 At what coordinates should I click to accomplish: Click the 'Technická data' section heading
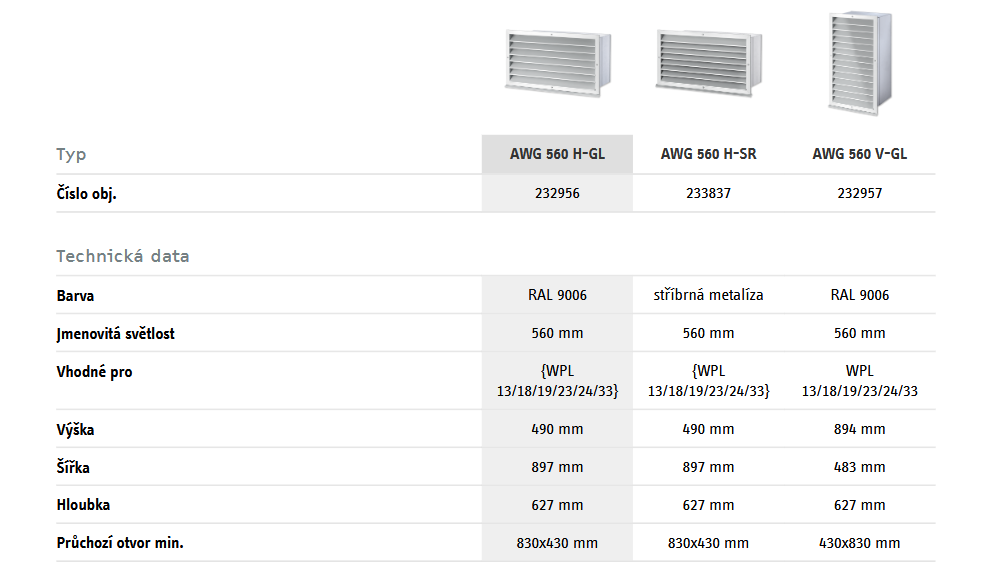point(122,256)
